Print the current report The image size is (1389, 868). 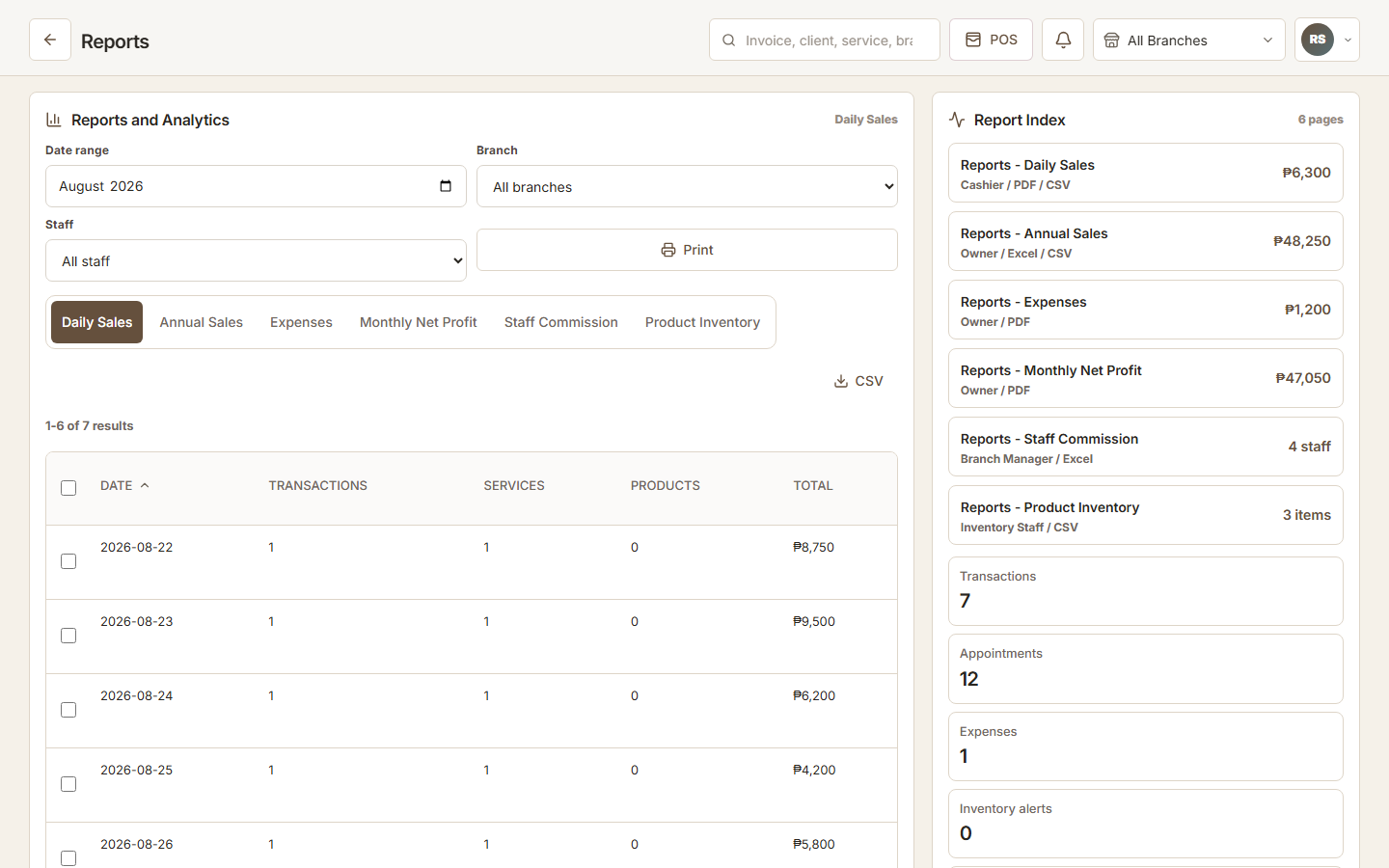click(687, 250)
